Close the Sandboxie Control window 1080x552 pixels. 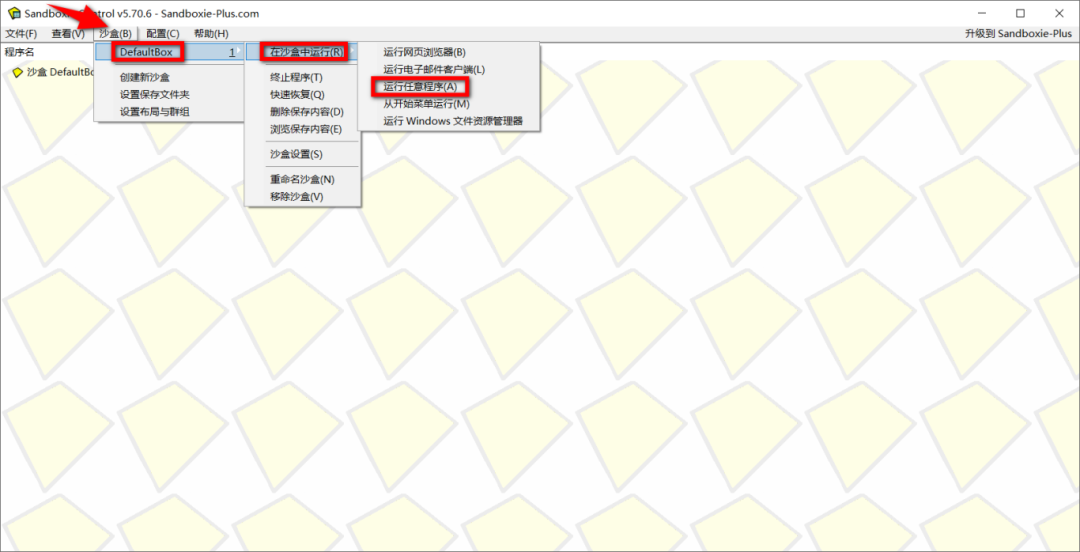(1059, 13)
